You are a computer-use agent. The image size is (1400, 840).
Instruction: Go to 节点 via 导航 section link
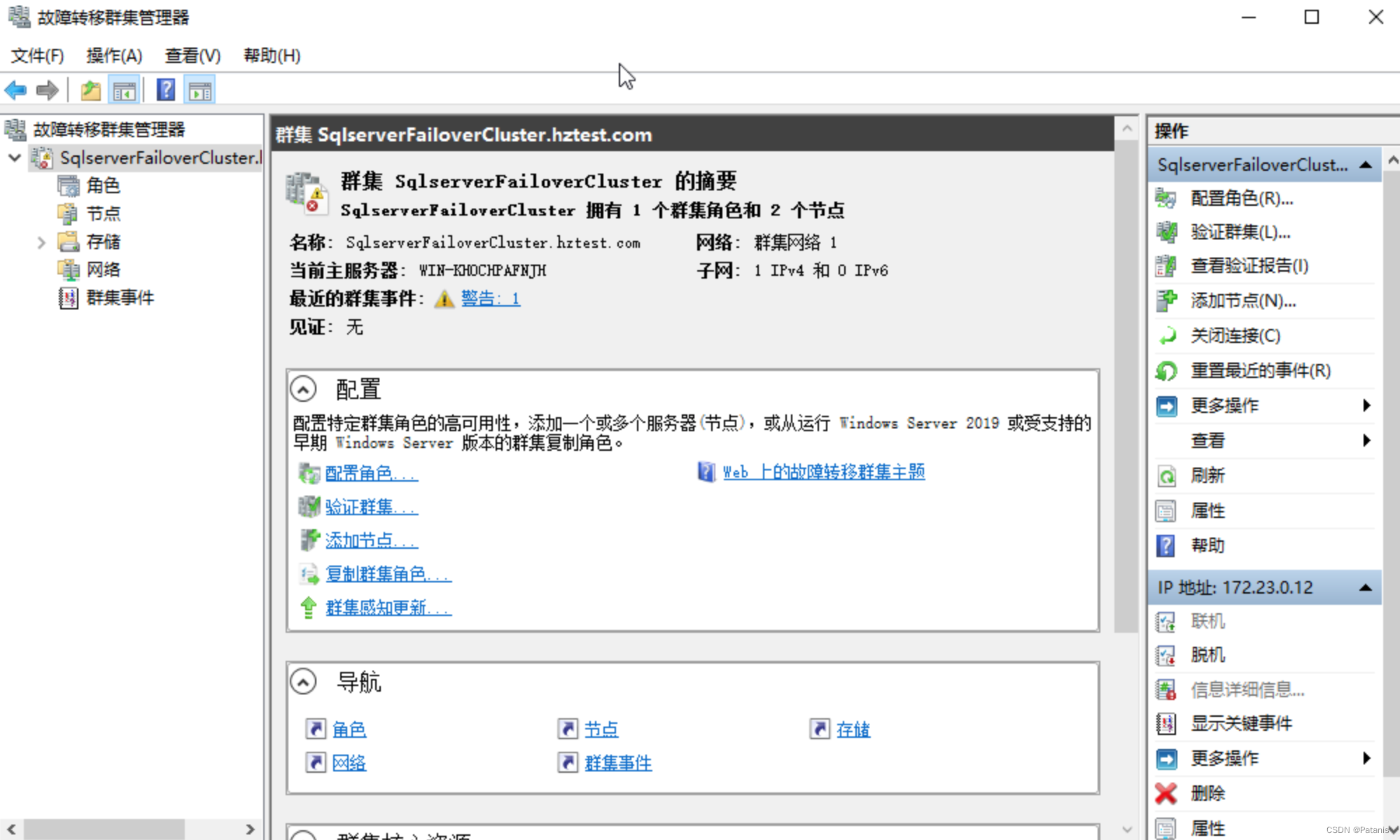601,729
